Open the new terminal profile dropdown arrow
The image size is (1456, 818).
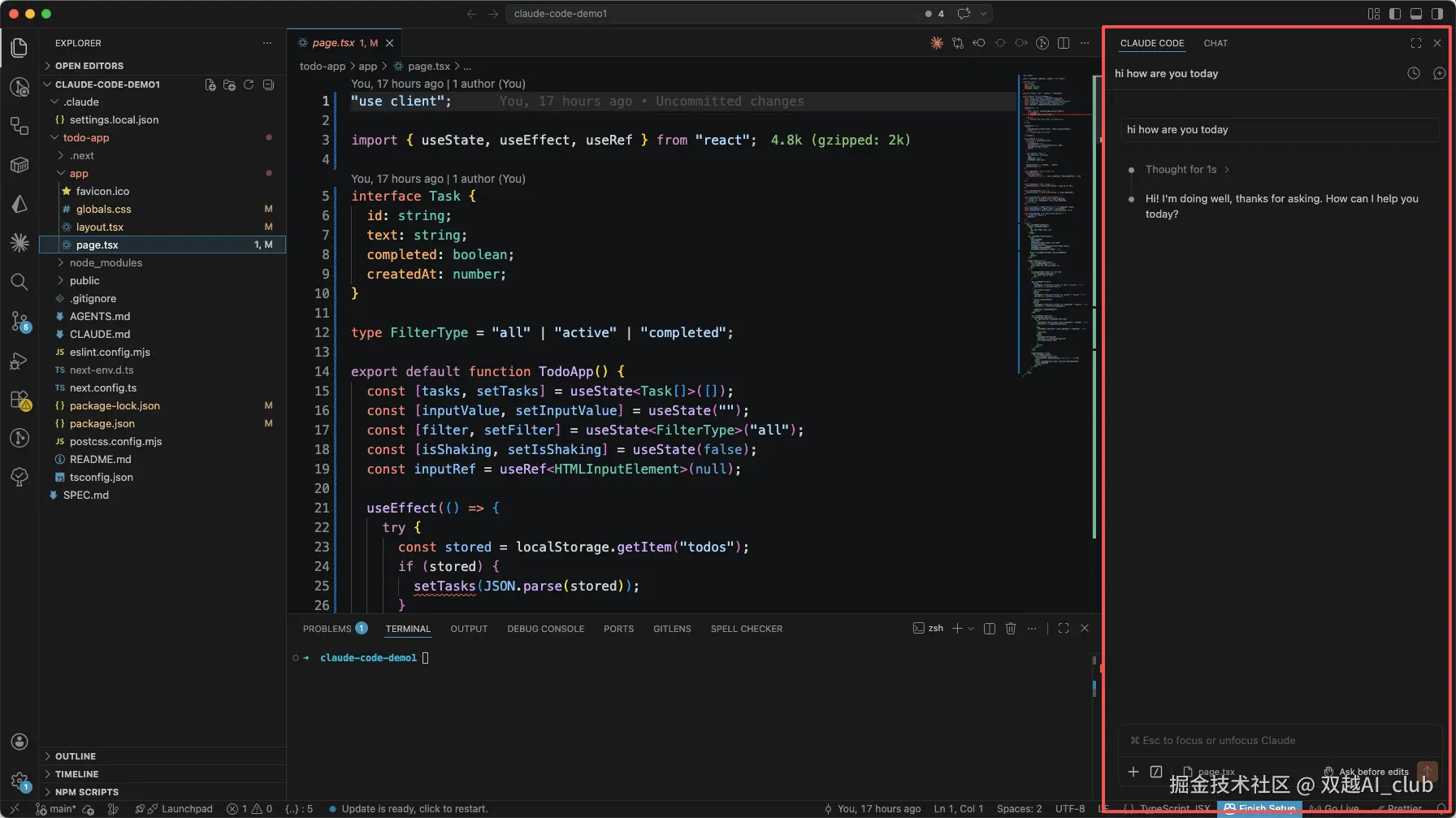(971, 629)
